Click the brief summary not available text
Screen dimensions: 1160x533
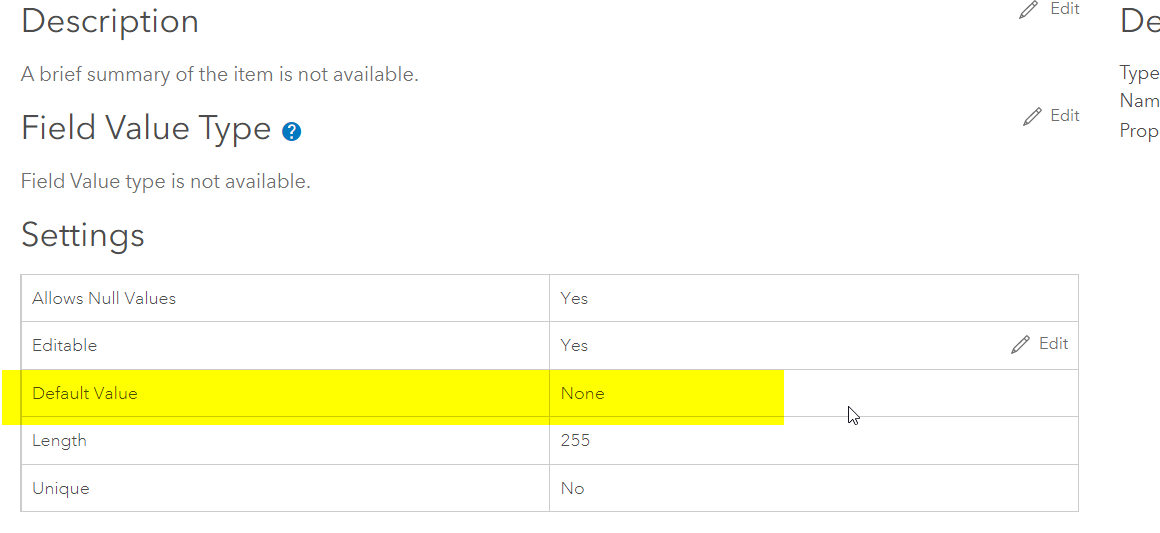coord(220,74)
